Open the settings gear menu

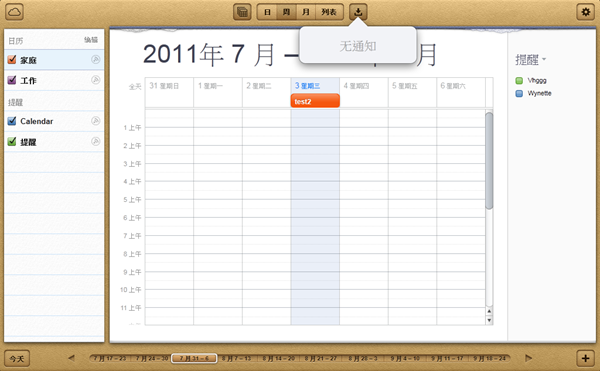pyautogui.click(x=585, y=12)
